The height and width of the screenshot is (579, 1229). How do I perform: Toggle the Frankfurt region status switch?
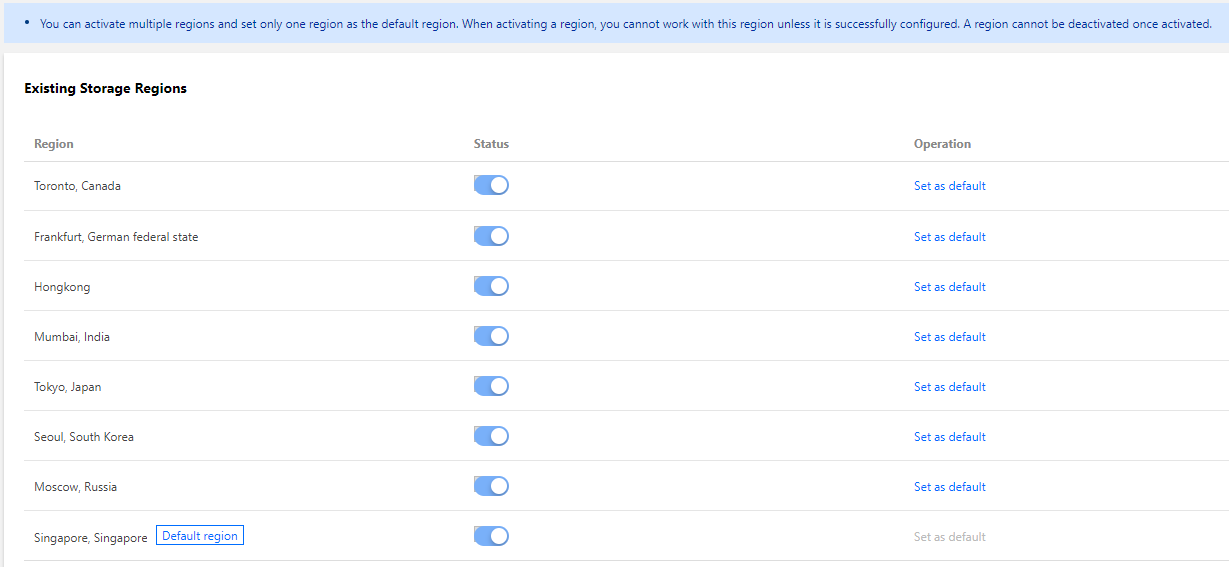[x=491, y=236]
